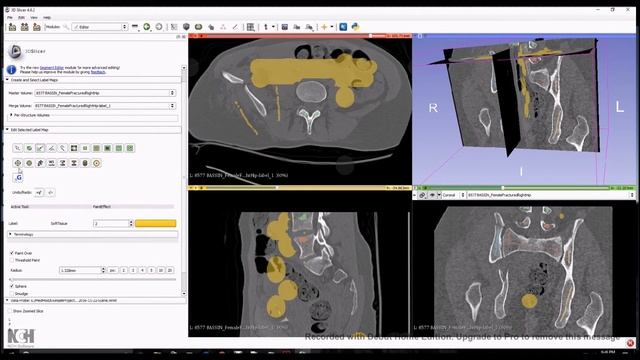640x360 pixels.
Task: Toggle the green slice link icon
Action: [422, 195]
